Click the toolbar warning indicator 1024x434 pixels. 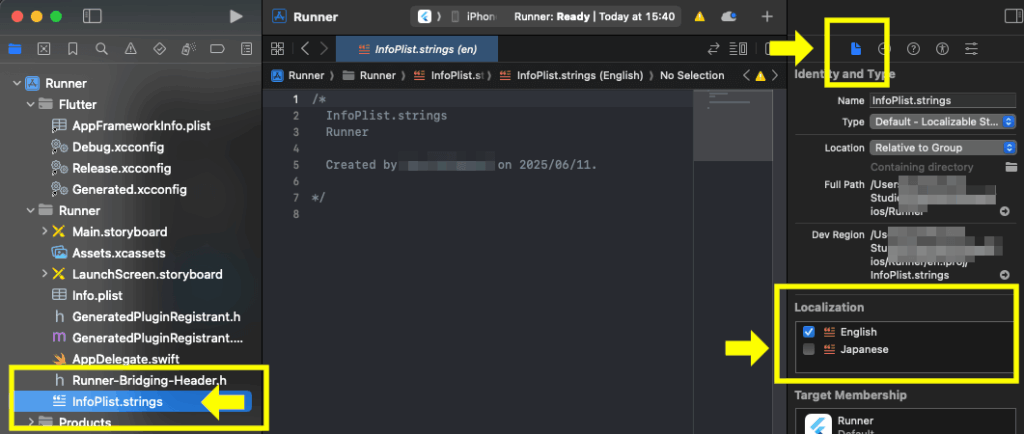click(699, 17)
